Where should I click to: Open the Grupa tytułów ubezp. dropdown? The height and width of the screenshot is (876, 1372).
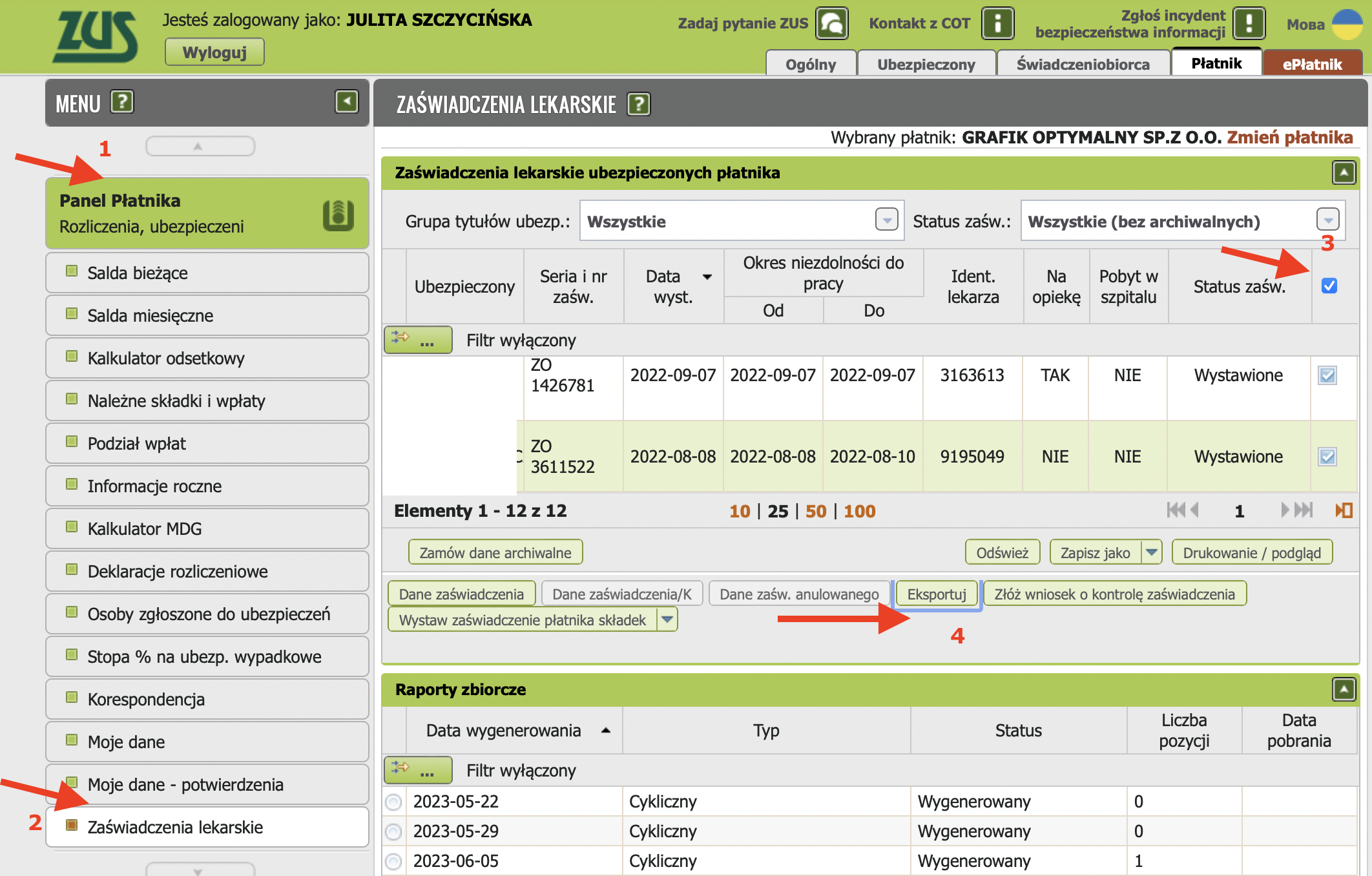pyautogui.click(x=886, y=220)
